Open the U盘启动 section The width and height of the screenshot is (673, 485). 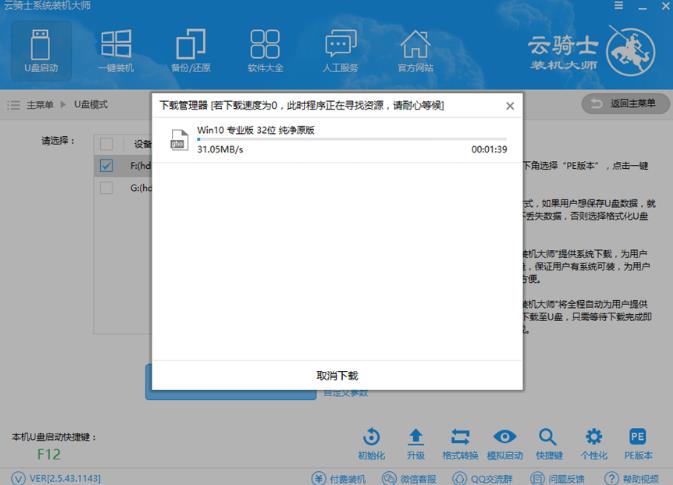pos(41,51)
